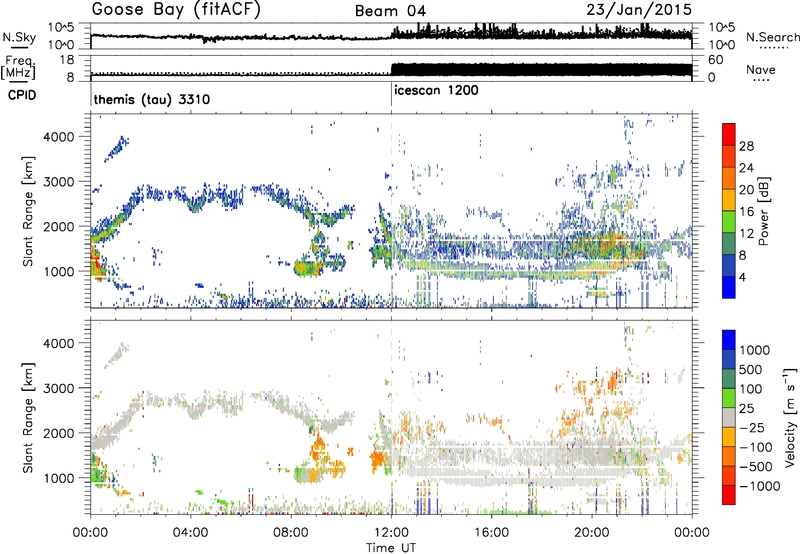
Task: Click the '1000' Velocity colorbar tick label
Action: tap(754, 350)
